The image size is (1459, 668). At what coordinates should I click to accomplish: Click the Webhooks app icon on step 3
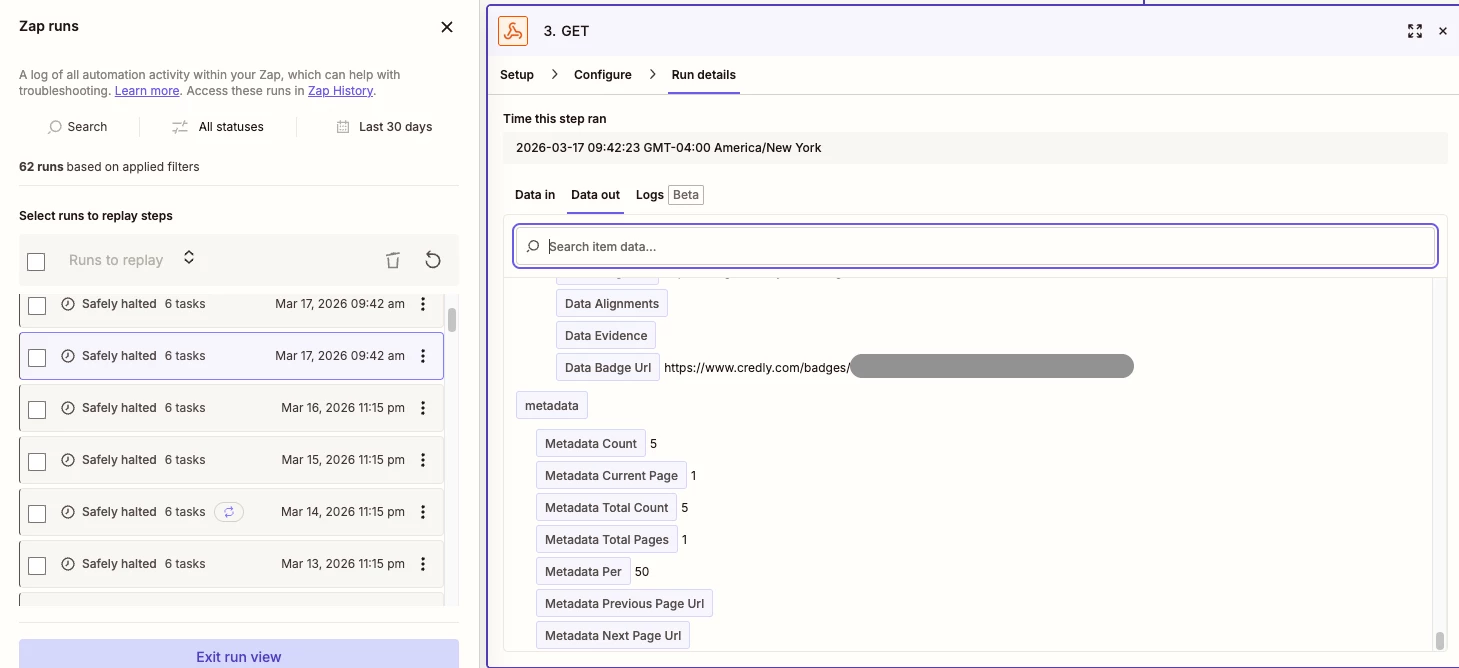[513, 31]
